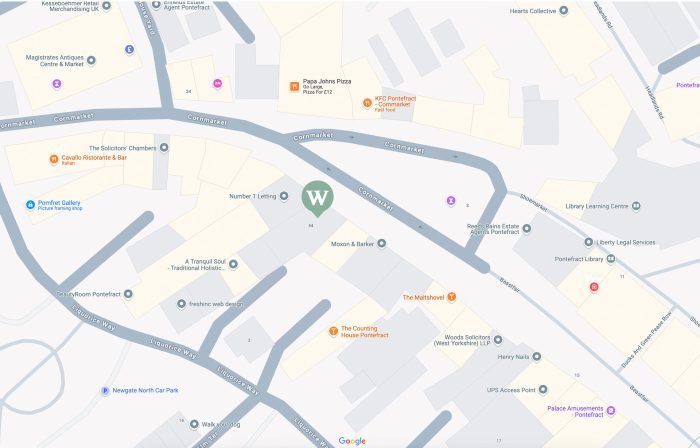Select the Papa Johns Pizza restaurant icon

click(294, 87)
